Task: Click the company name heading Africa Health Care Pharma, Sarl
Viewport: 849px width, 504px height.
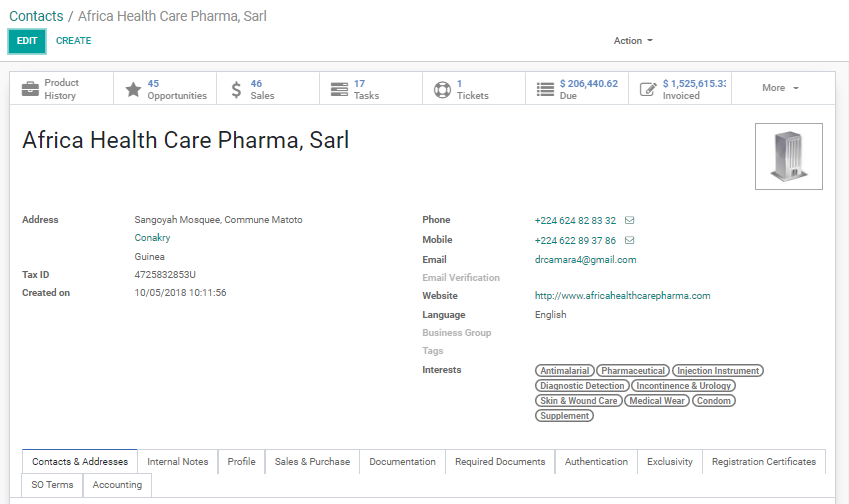Action: 186,141
